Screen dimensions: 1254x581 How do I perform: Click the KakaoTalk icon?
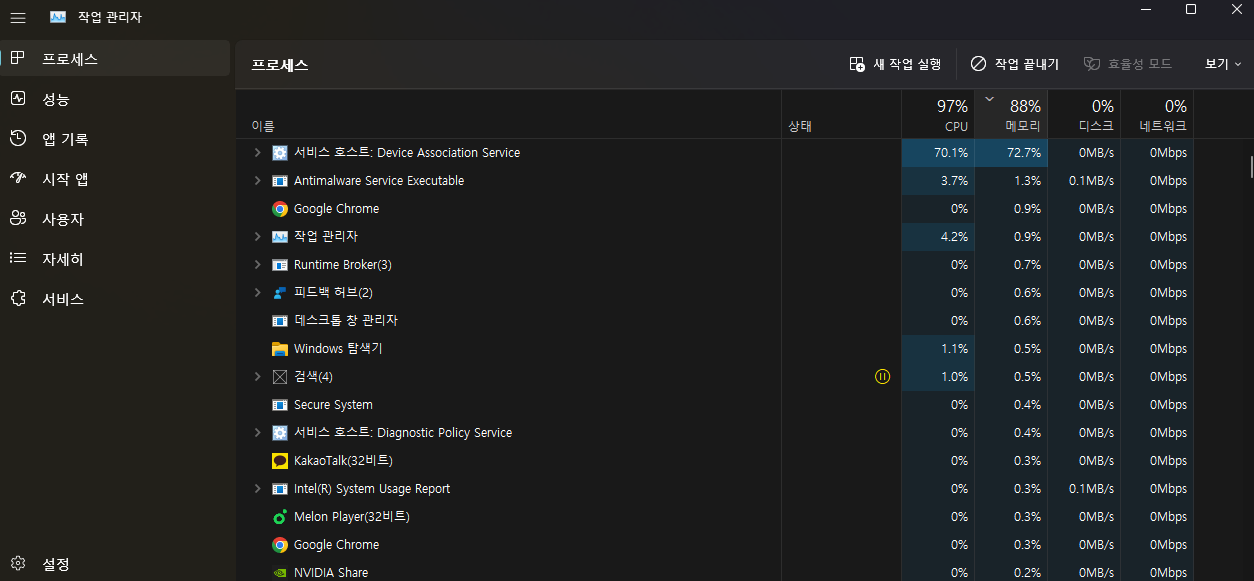(x=280, y=461)
